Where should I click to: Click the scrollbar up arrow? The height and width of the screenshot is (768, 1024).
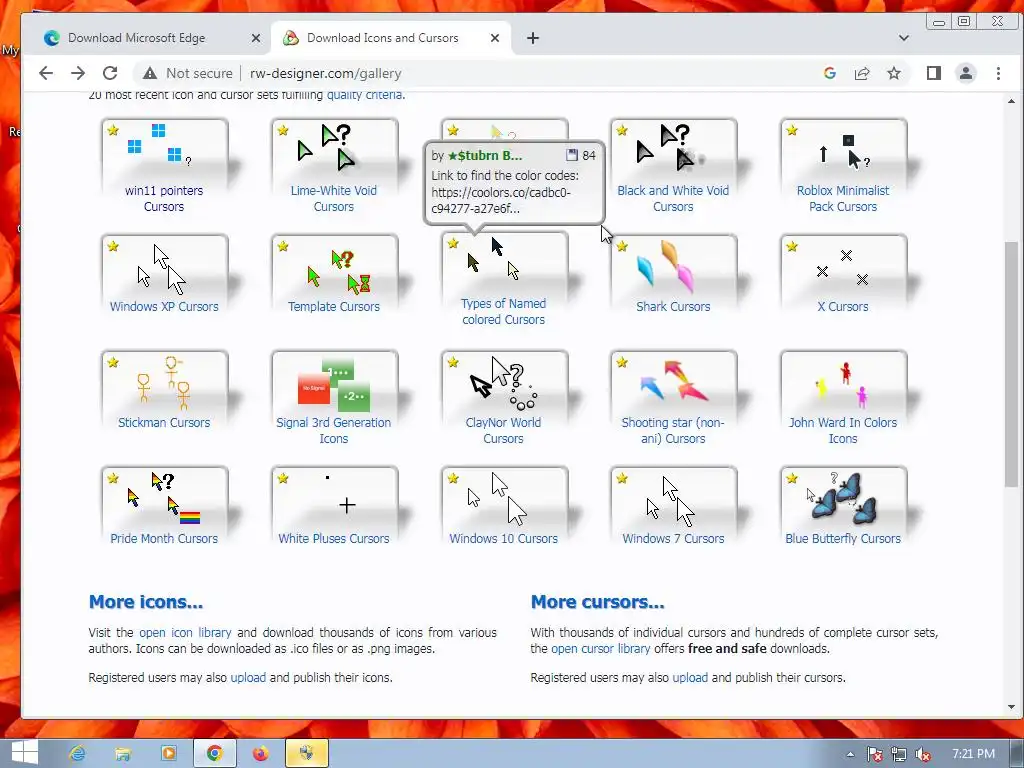pos(1011,101)
